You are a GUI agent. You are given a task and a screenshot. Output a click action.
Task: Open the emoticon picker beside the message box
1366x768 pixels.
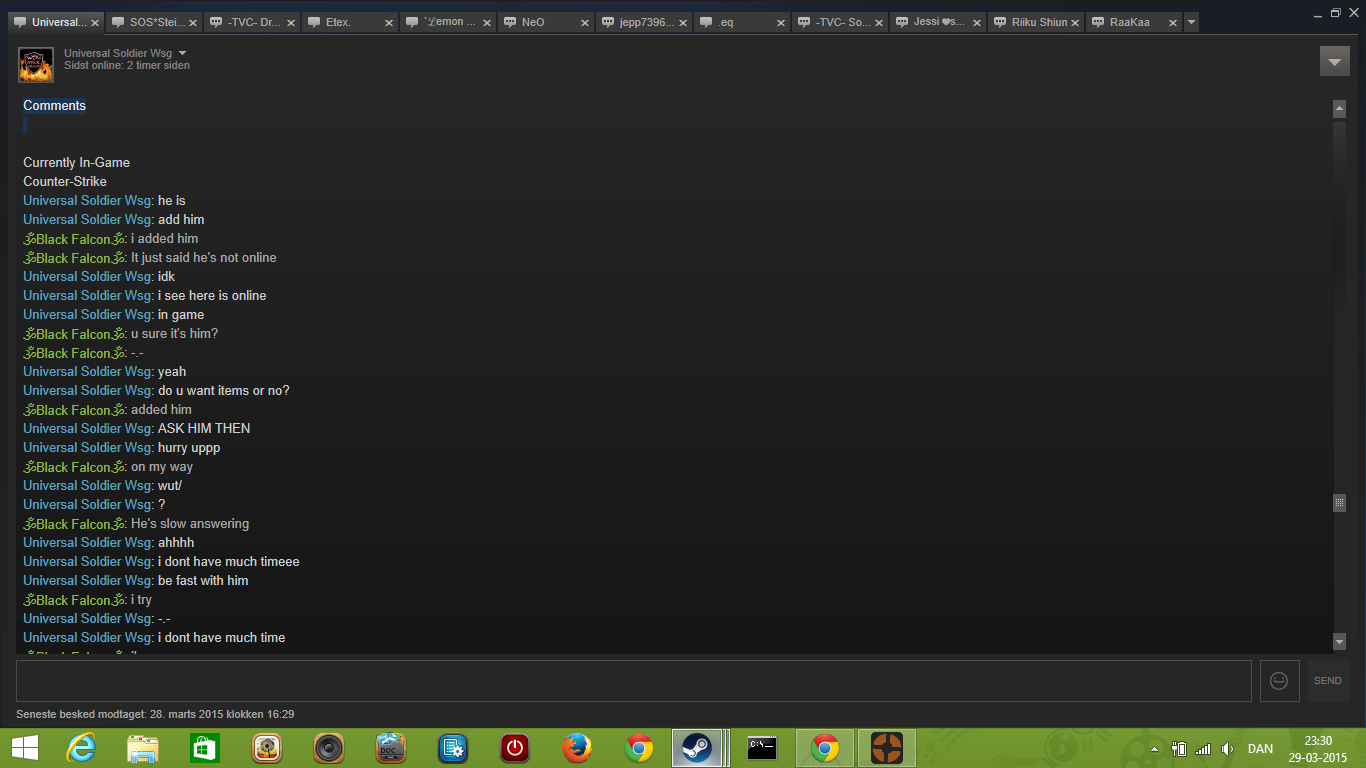click(x=1279, y=681)
